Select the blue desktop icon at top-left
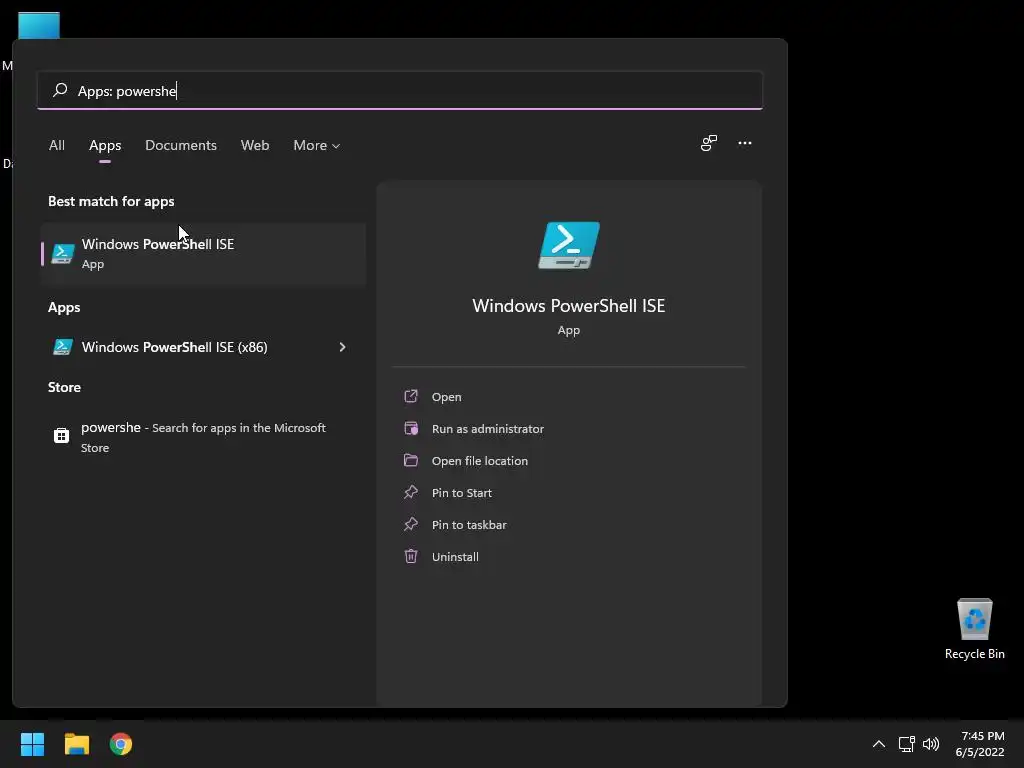The width and height of the screenshot is (1024, 768). pos(39,25)
